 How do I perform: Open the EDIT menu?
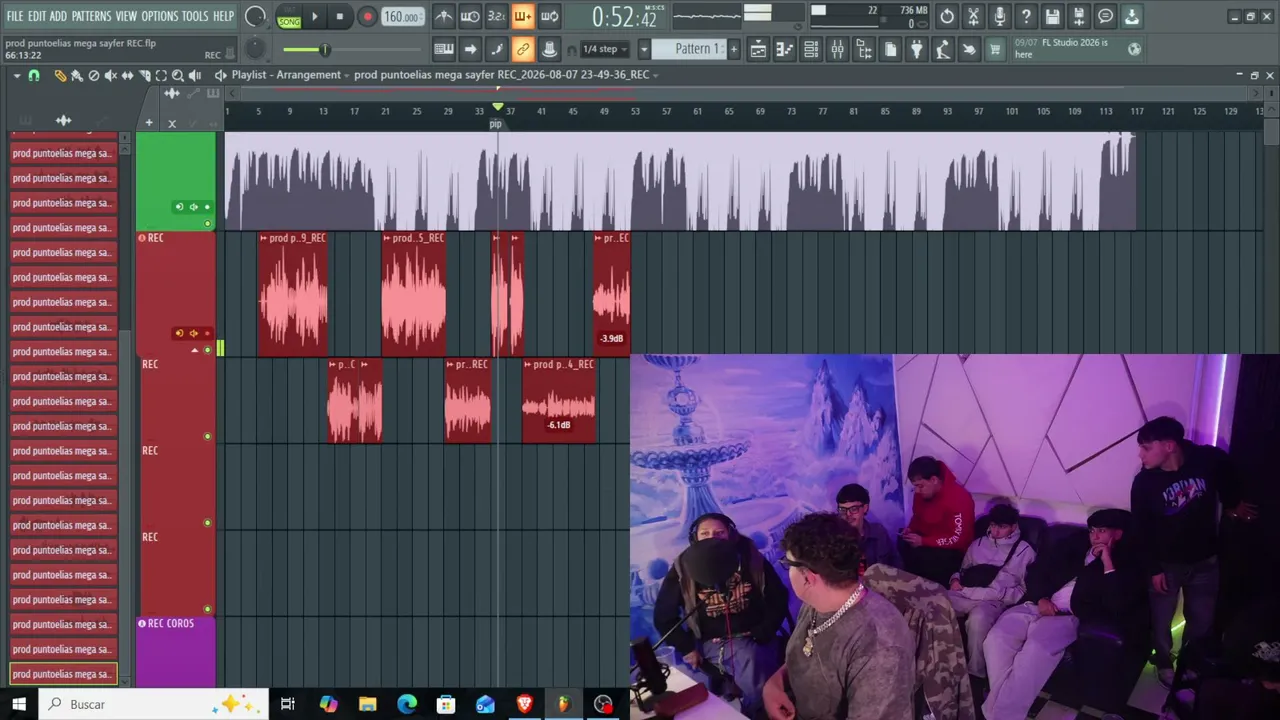37,16
